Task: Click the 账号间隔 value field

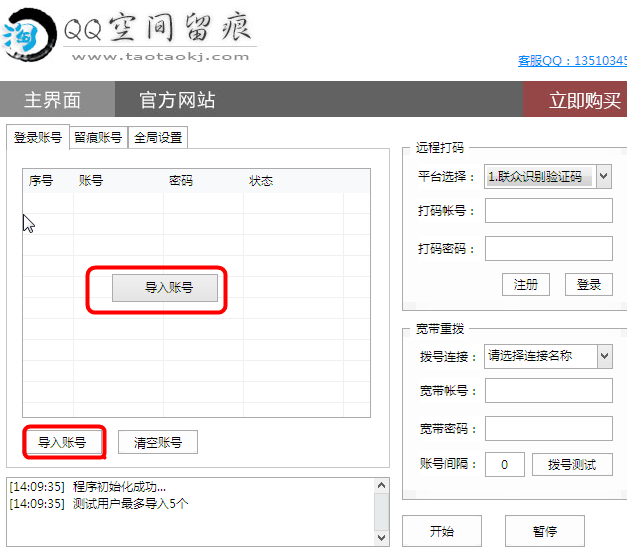Action: point(505,464)
